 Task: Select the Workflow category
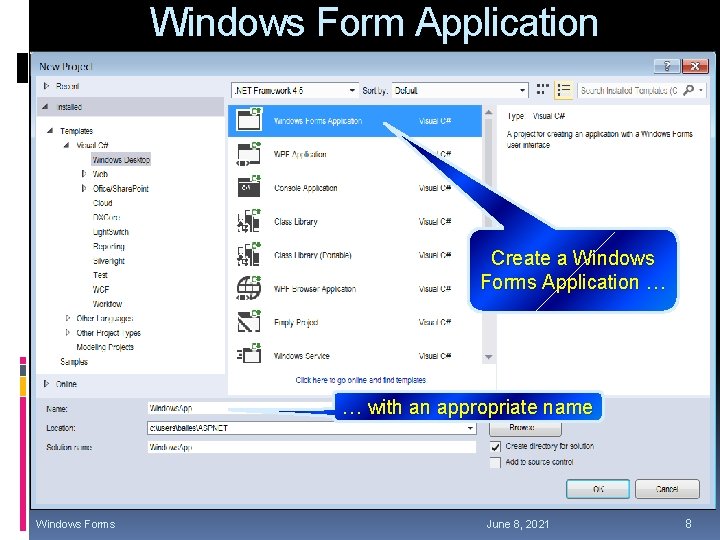click(x=107, y=304)
